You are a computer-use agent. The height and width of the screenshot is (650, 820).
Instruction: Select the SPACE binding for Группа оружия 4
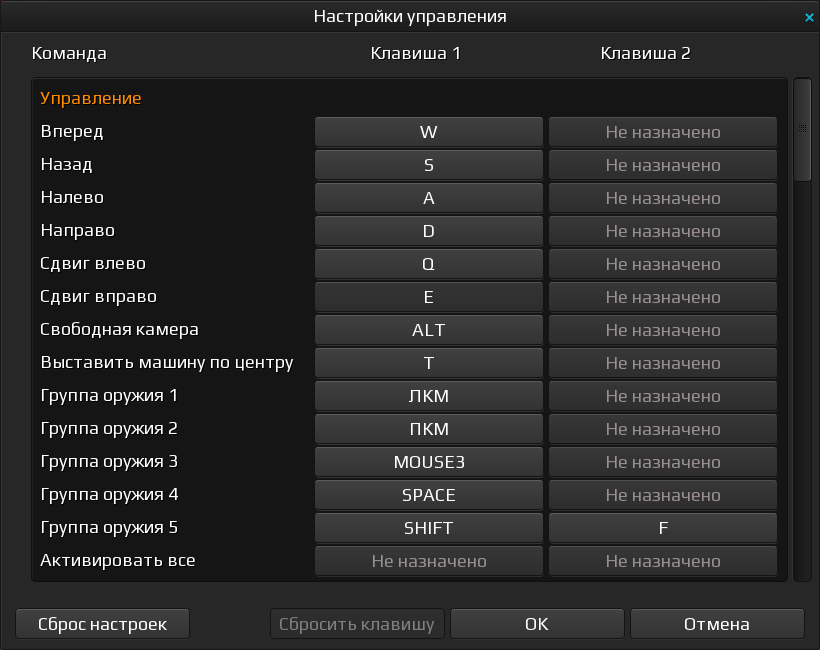[x=428, y=494]
